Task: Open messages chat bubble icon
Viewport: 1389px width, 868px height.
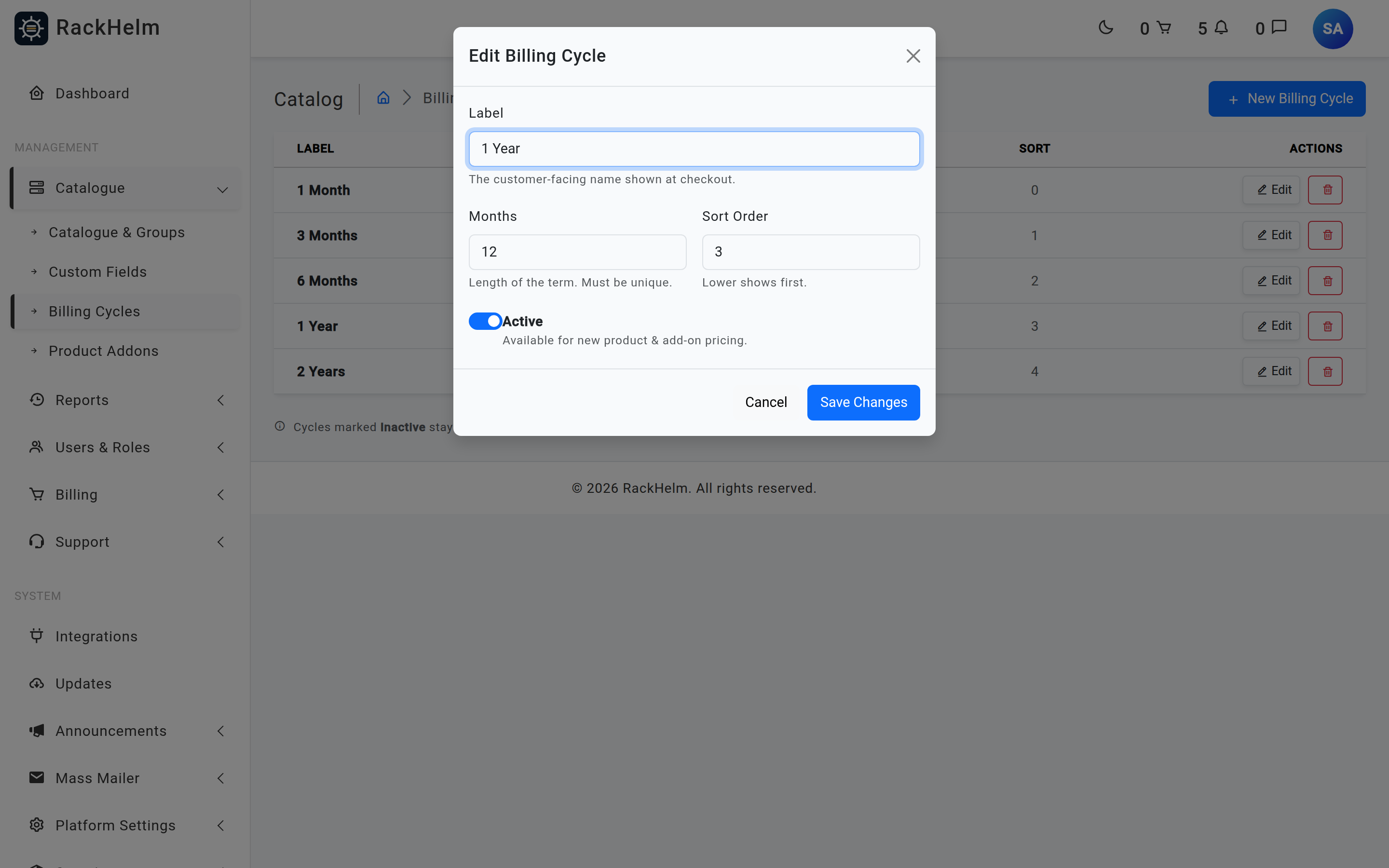Action: point(1279,27)
